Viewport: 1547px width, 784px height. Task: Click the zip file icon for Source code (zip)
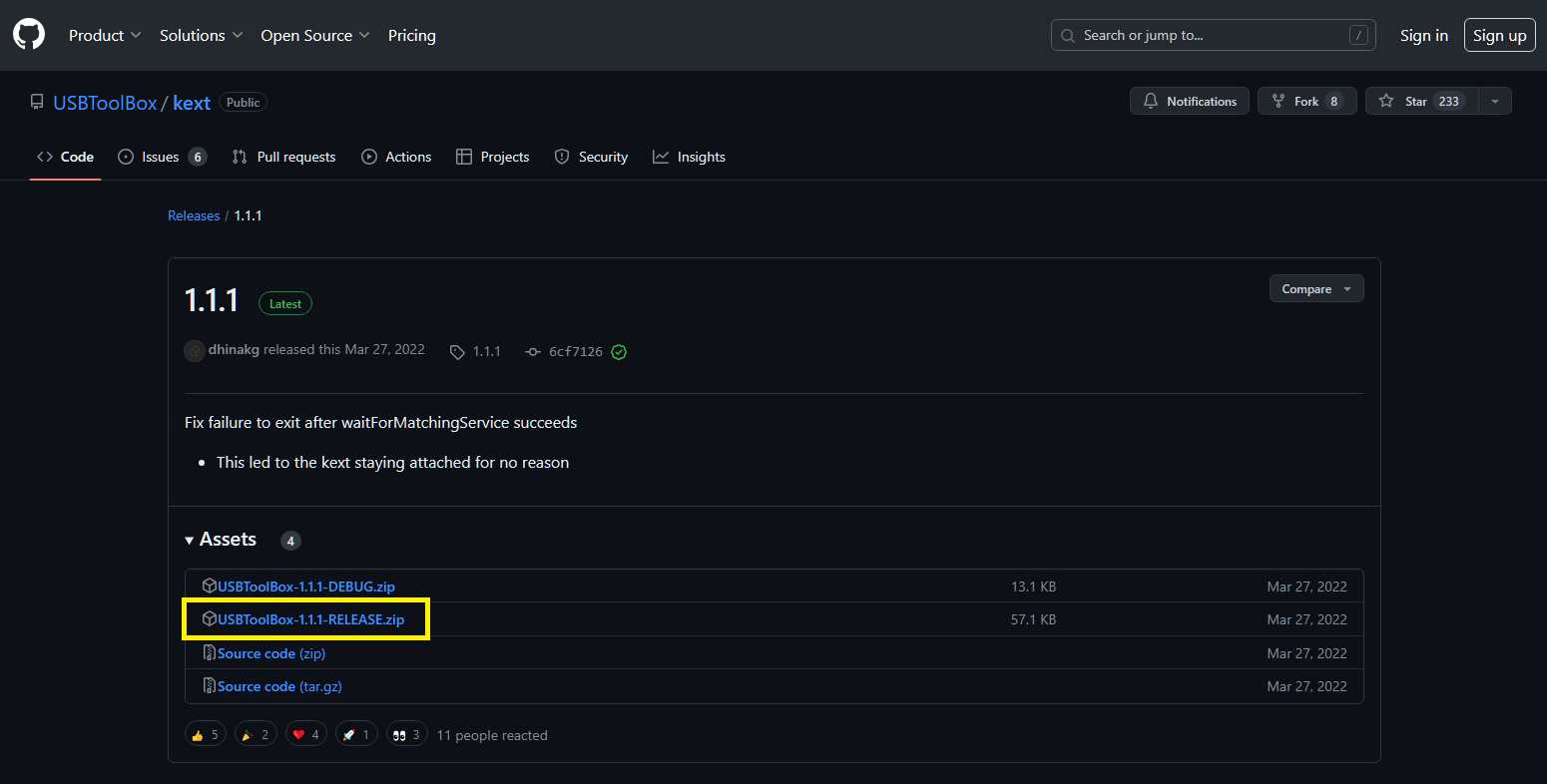[x=210, y=652]
